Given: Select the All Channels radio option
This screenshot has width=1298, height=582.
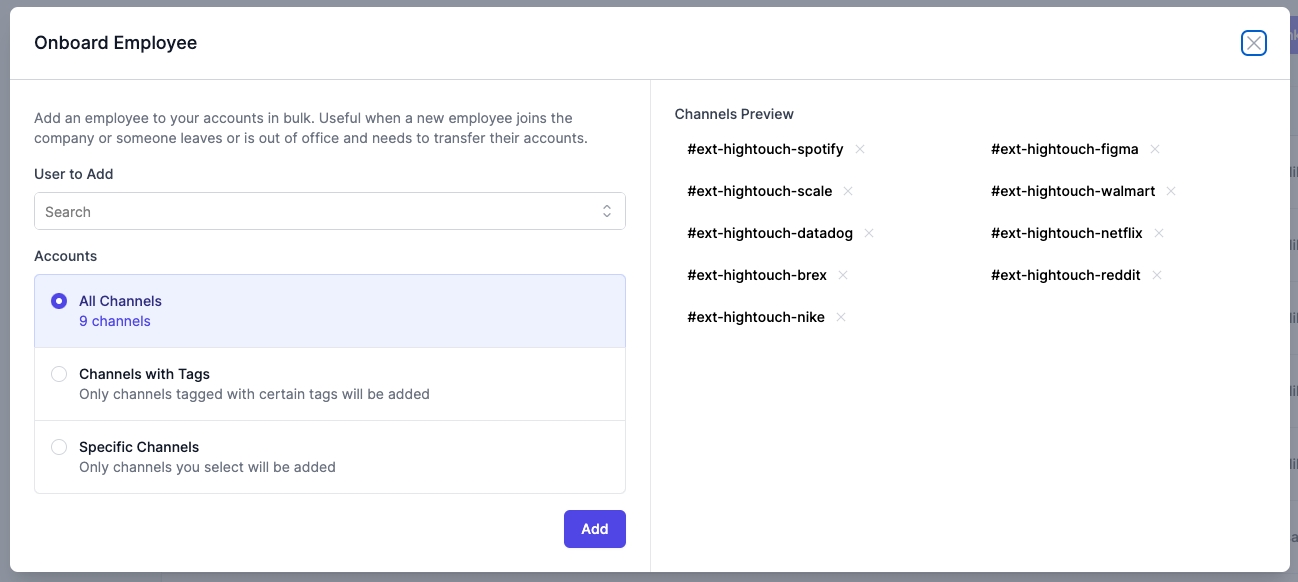Looking at the screenshot, I should (59, 301).
